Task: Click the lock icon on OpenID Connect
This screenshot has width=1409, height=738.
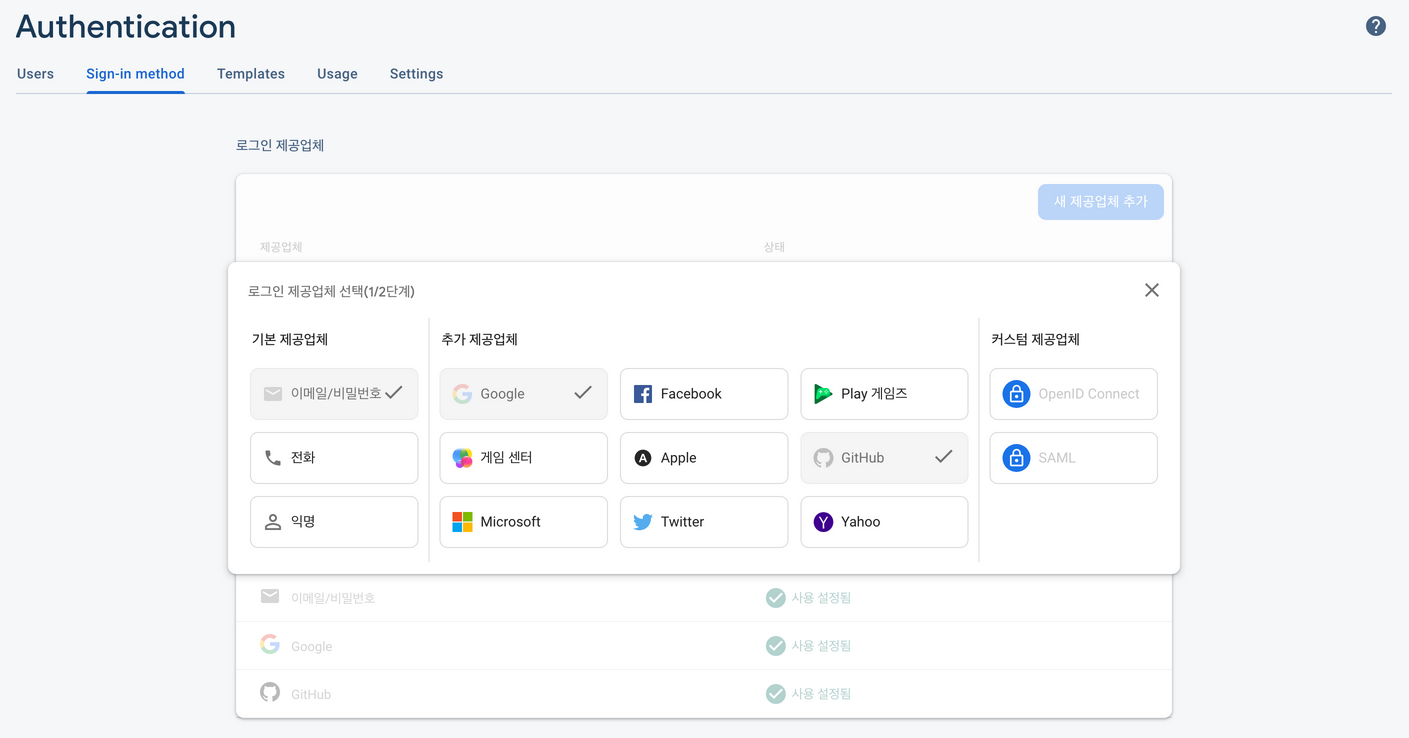Action: [x=1016, y=394]
